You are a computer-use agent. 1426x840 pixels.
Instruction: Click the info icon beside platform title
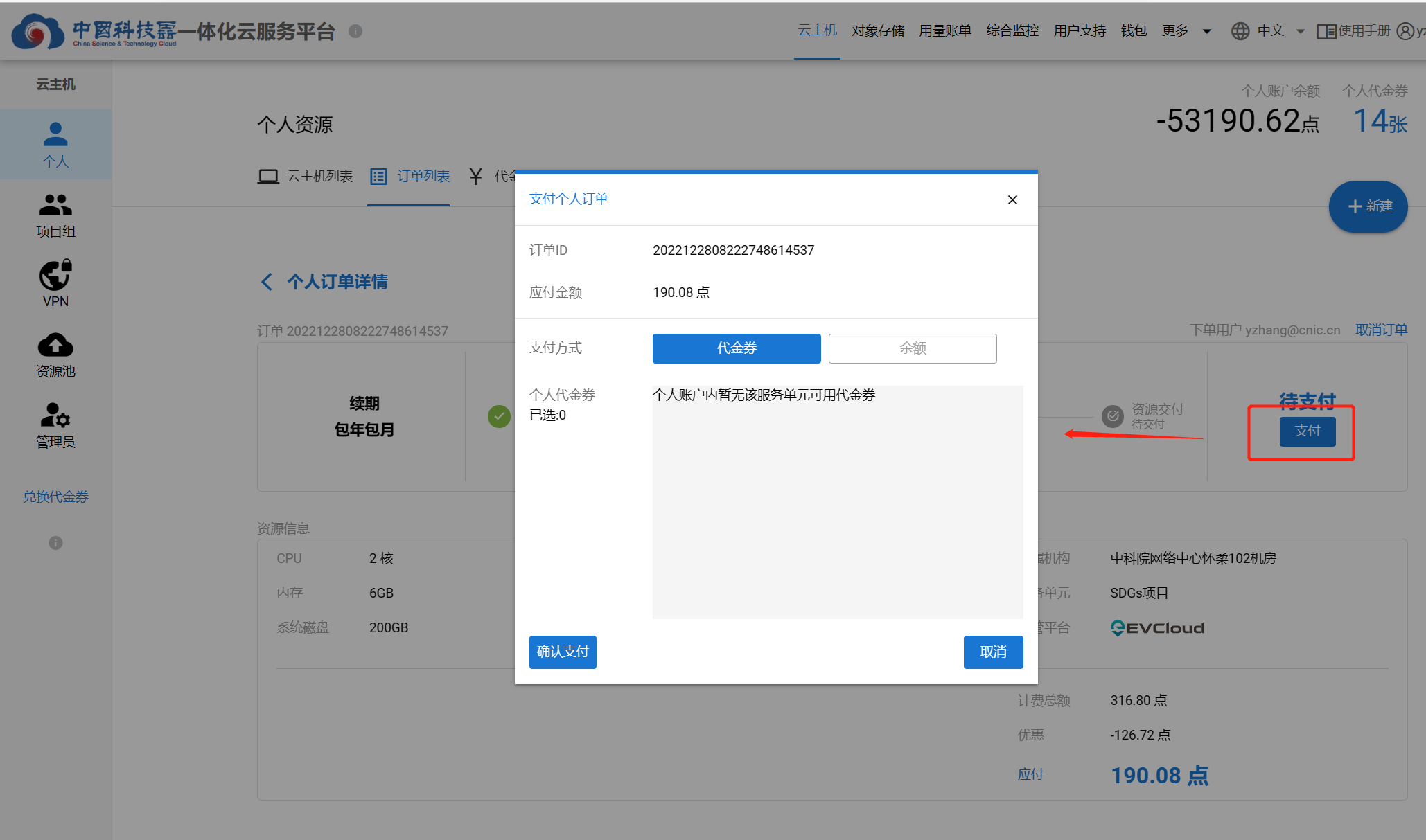click(355, 31)
